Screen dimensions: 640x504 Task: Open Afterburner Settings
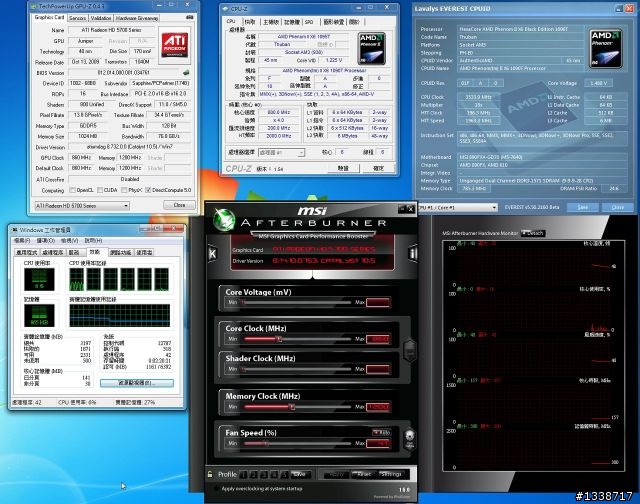coord(391,475)
